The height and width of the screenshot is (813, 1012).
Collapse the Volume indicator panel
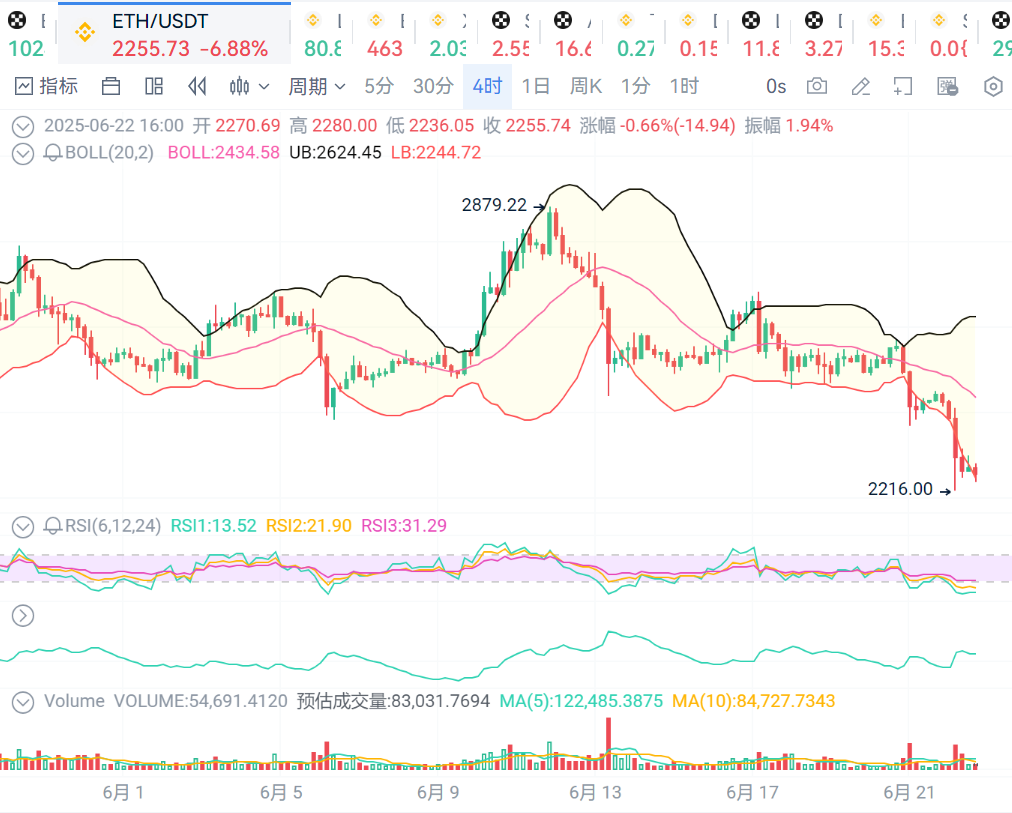coord(23,702)
